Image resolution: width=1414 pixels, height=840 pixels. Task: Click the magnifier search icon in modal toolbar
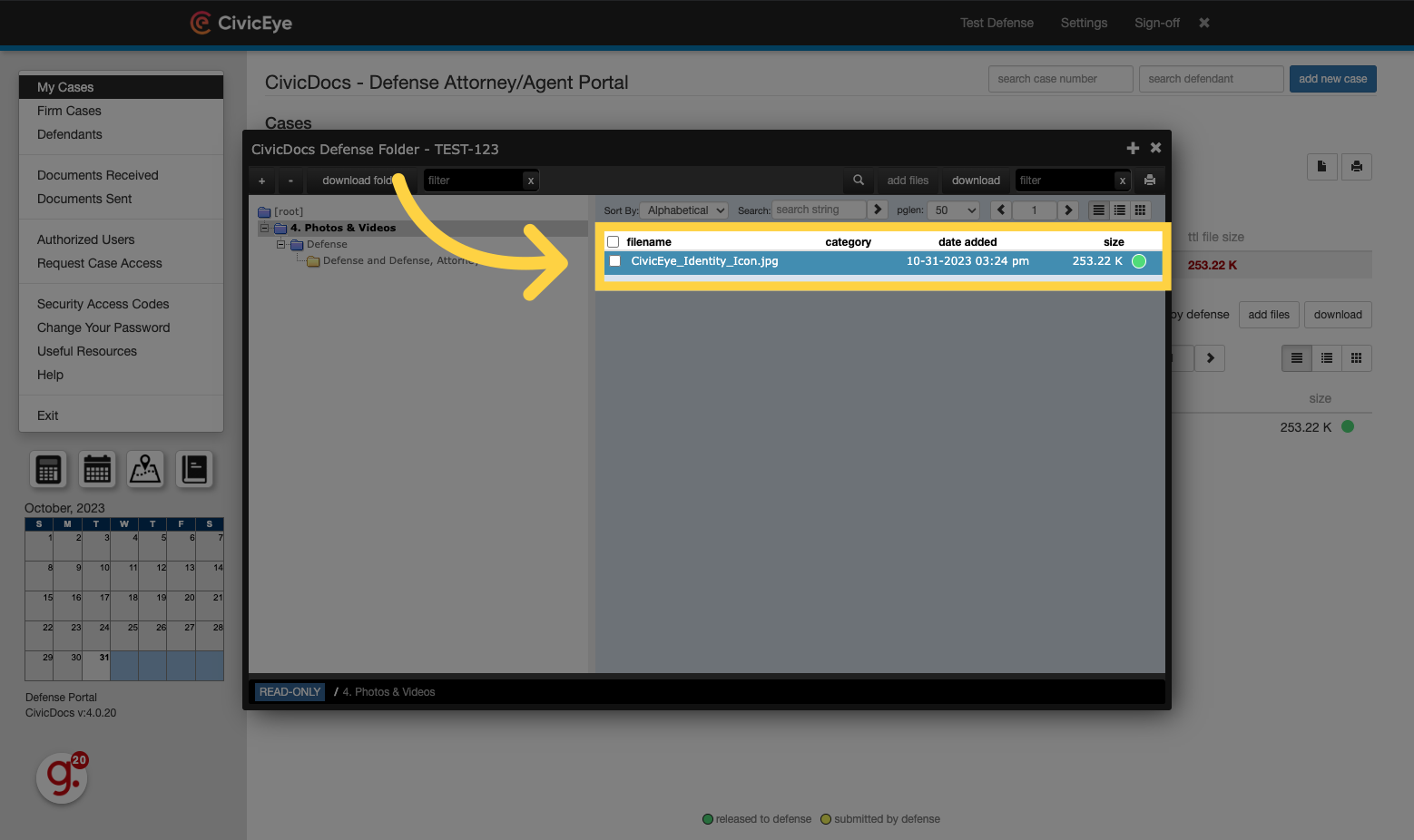tap(859, 181)
